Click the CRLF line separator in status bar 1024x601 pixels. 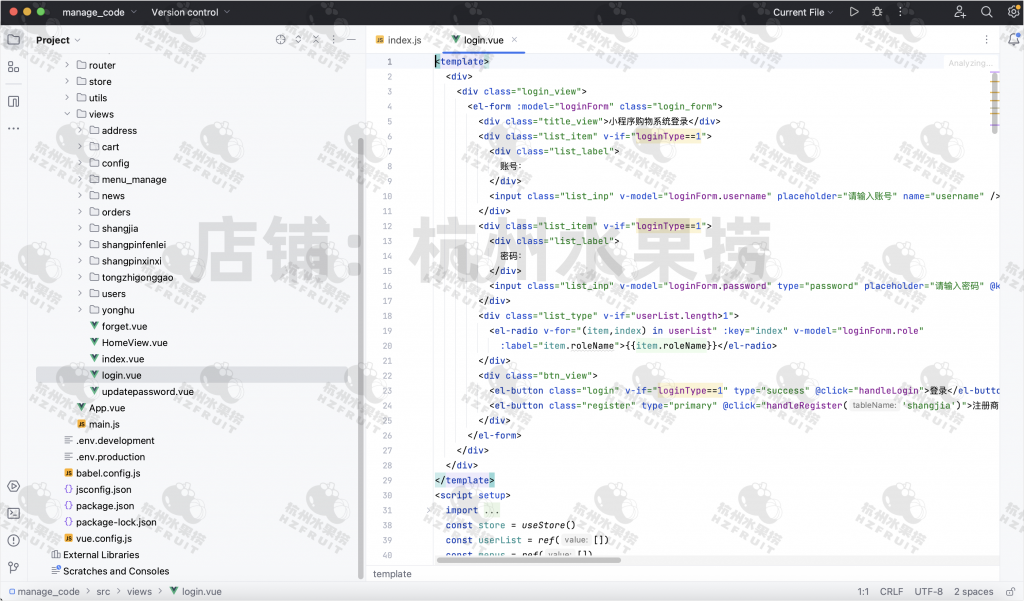click(x=891, y=591)
